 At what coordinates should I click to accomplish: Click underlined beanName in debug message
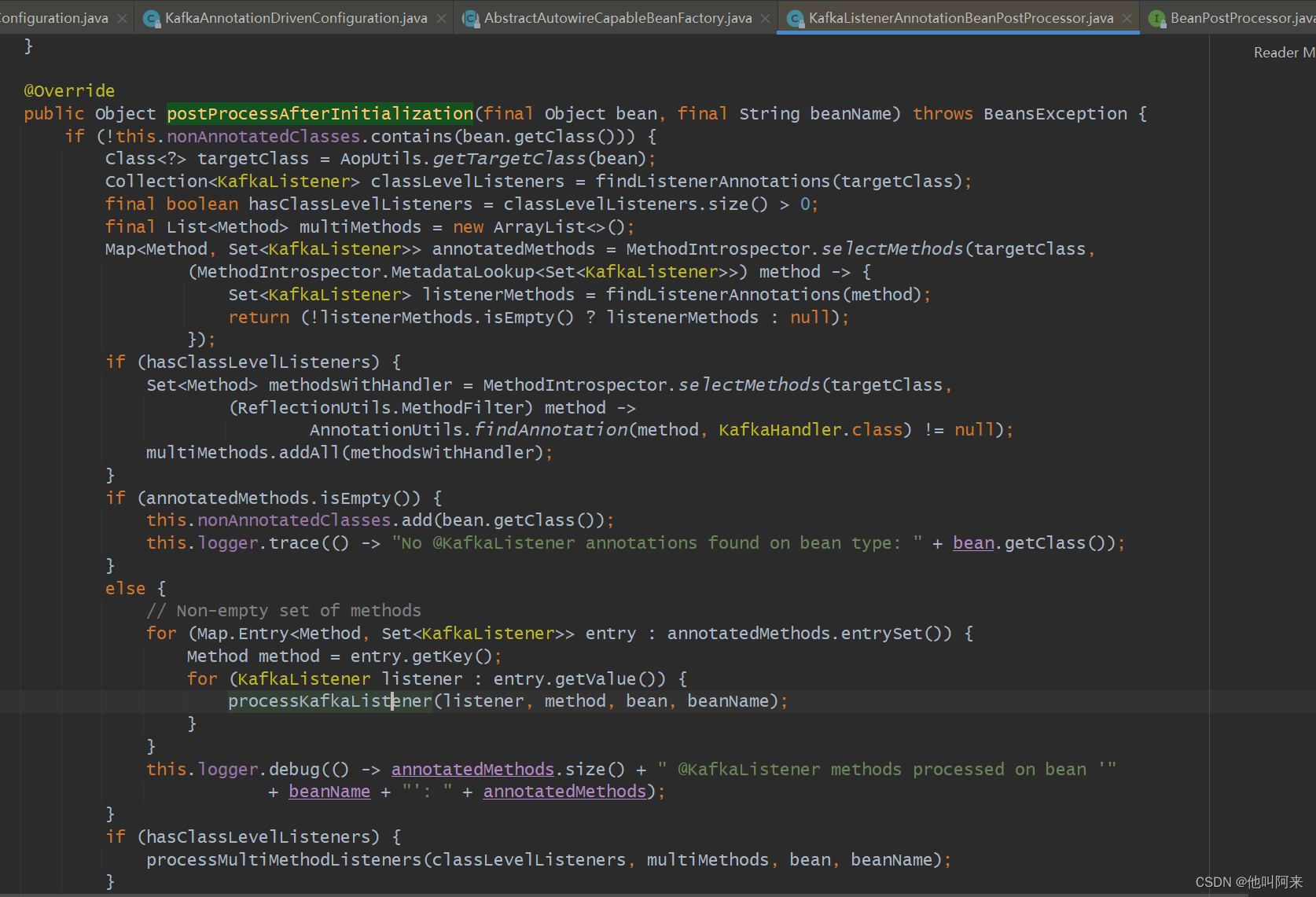click(x=329, y=792)
